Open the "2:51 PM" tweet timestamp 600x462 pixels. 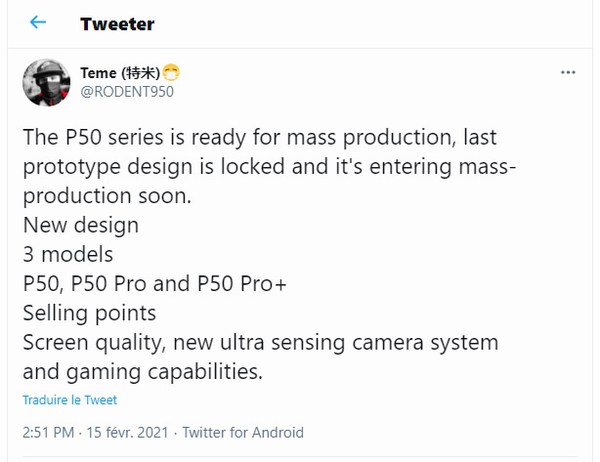tap(46, 433)
